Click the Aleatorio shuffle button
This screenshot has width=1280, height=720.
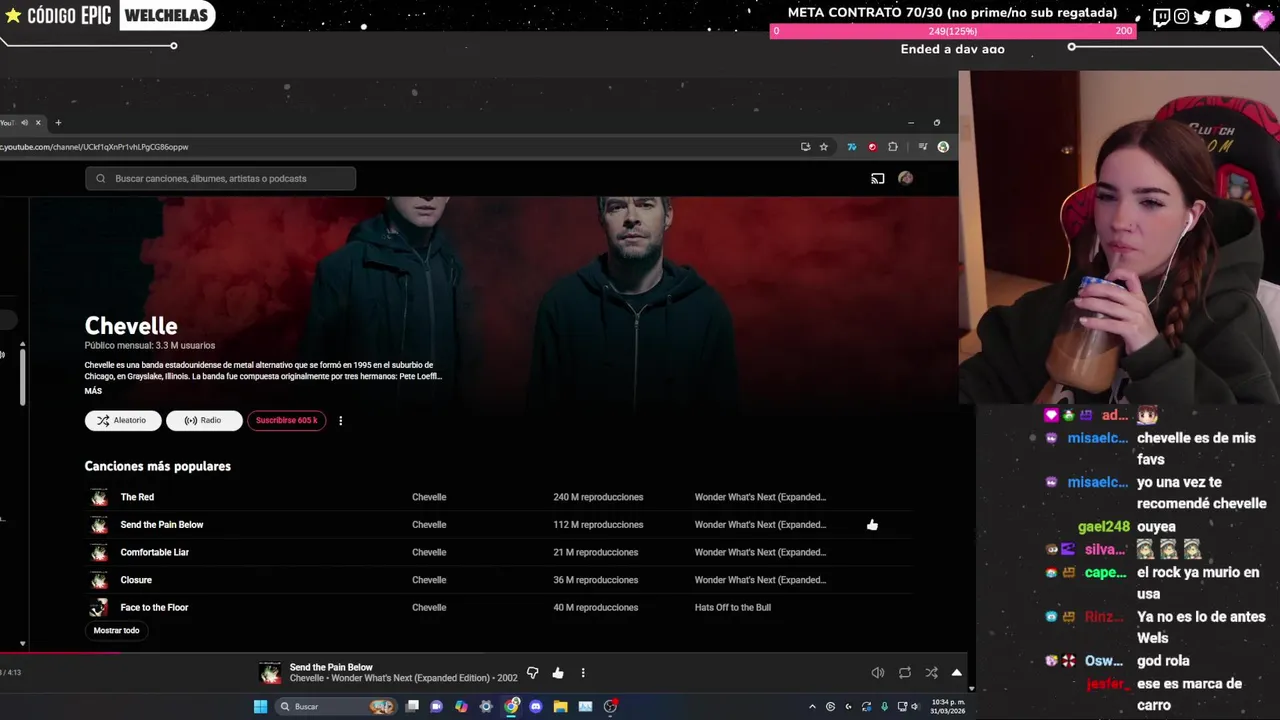pos(123,421)
